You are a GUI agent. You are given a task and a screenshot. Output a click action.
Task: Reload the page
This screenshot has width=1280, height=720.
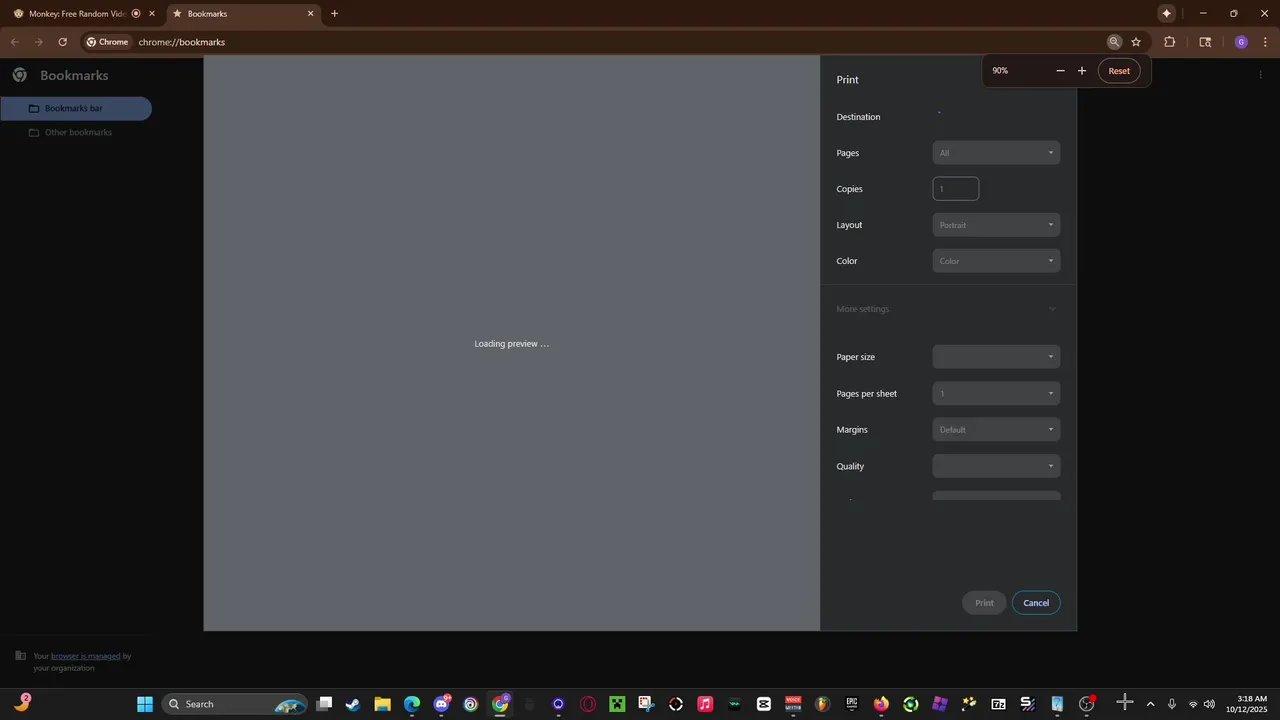pos(62,42)
